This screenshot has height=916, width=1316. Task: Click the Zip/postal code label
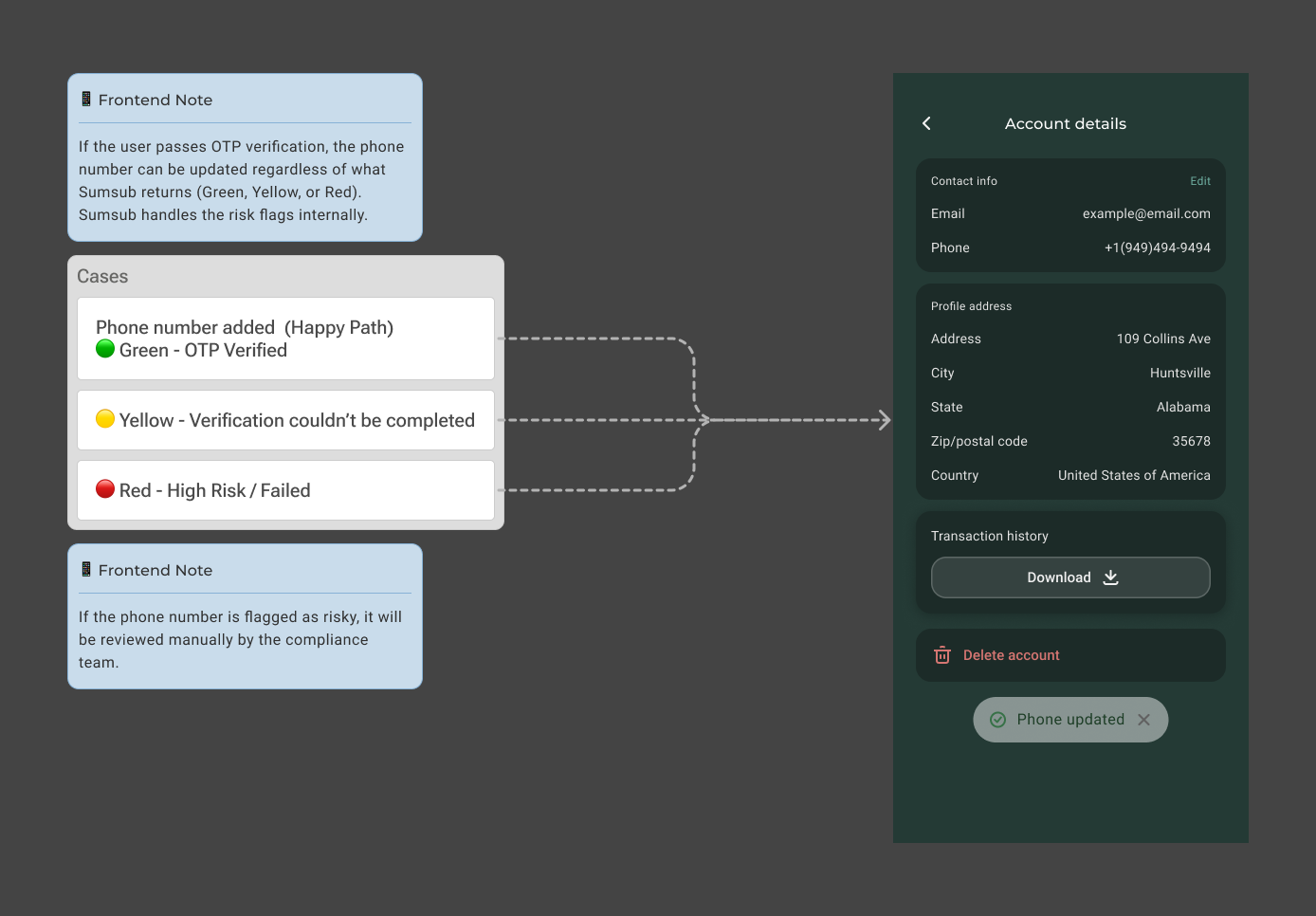(x=979, y=441)
